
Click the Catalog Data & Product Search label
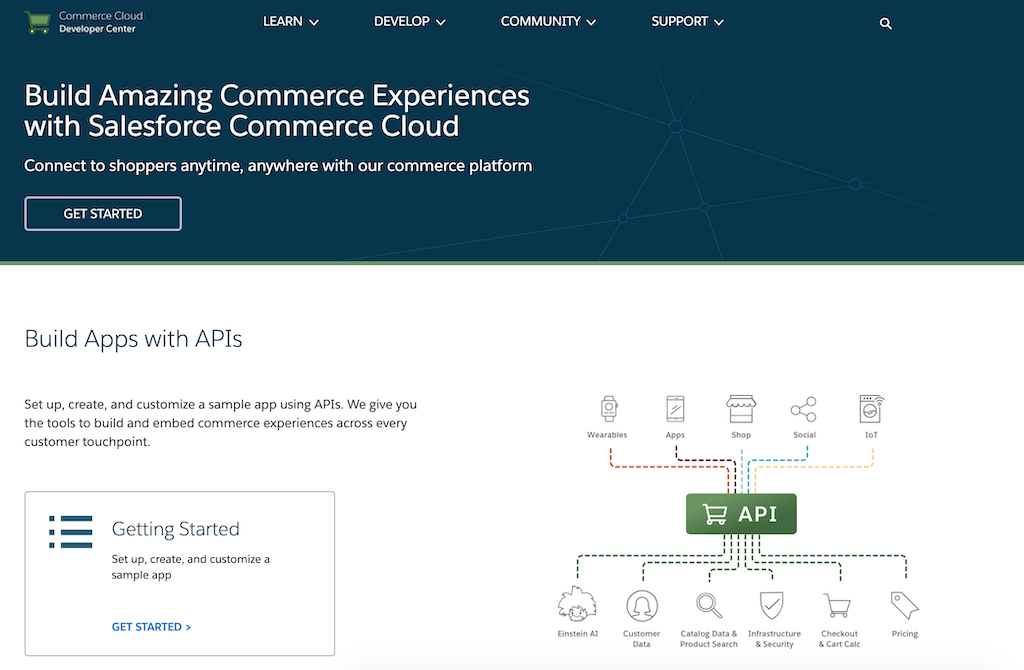pos(709,639)
